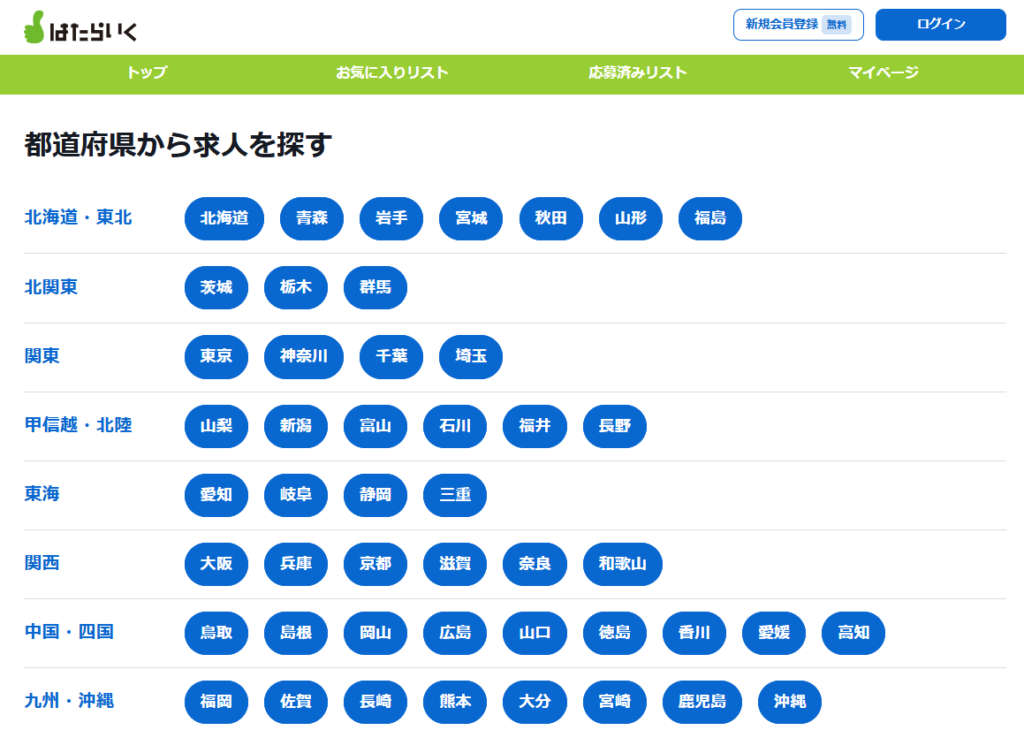This screenshot has width=1024, height=738.
Task: Open お気に入りリスト tab
Action: pyautogui.click(x=392, y=72)
